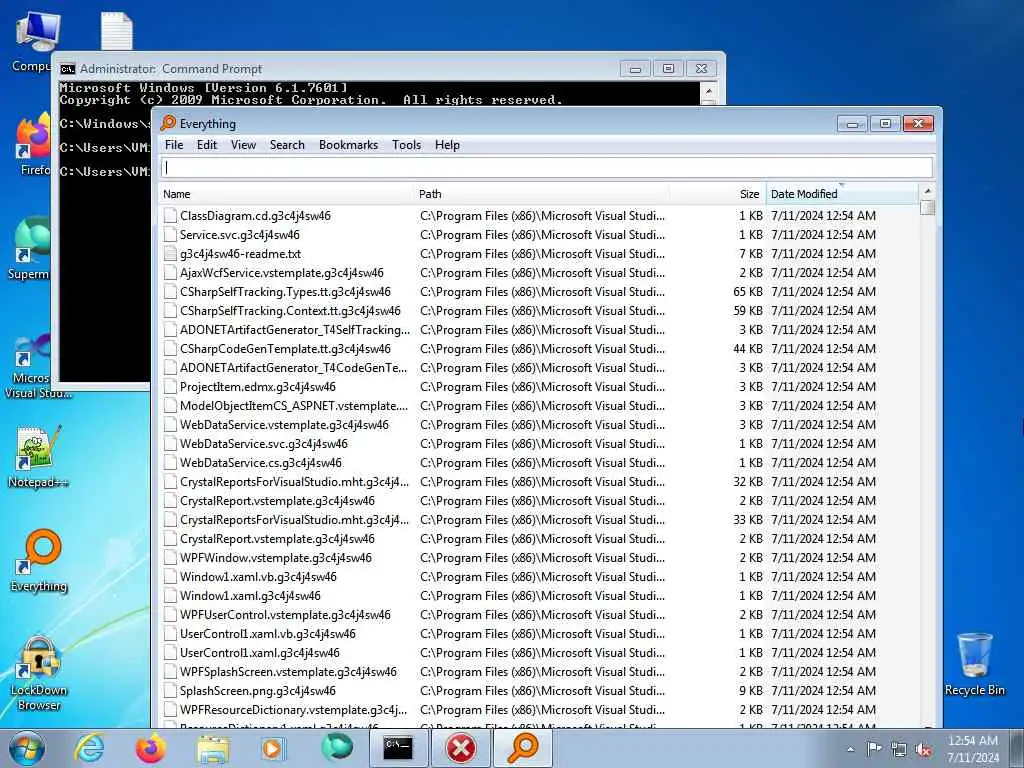Click WPFUserControl.vstemplate.g3c4j4sw46 file name
This screenshot has width=1024, height=768.
(285, 615)
